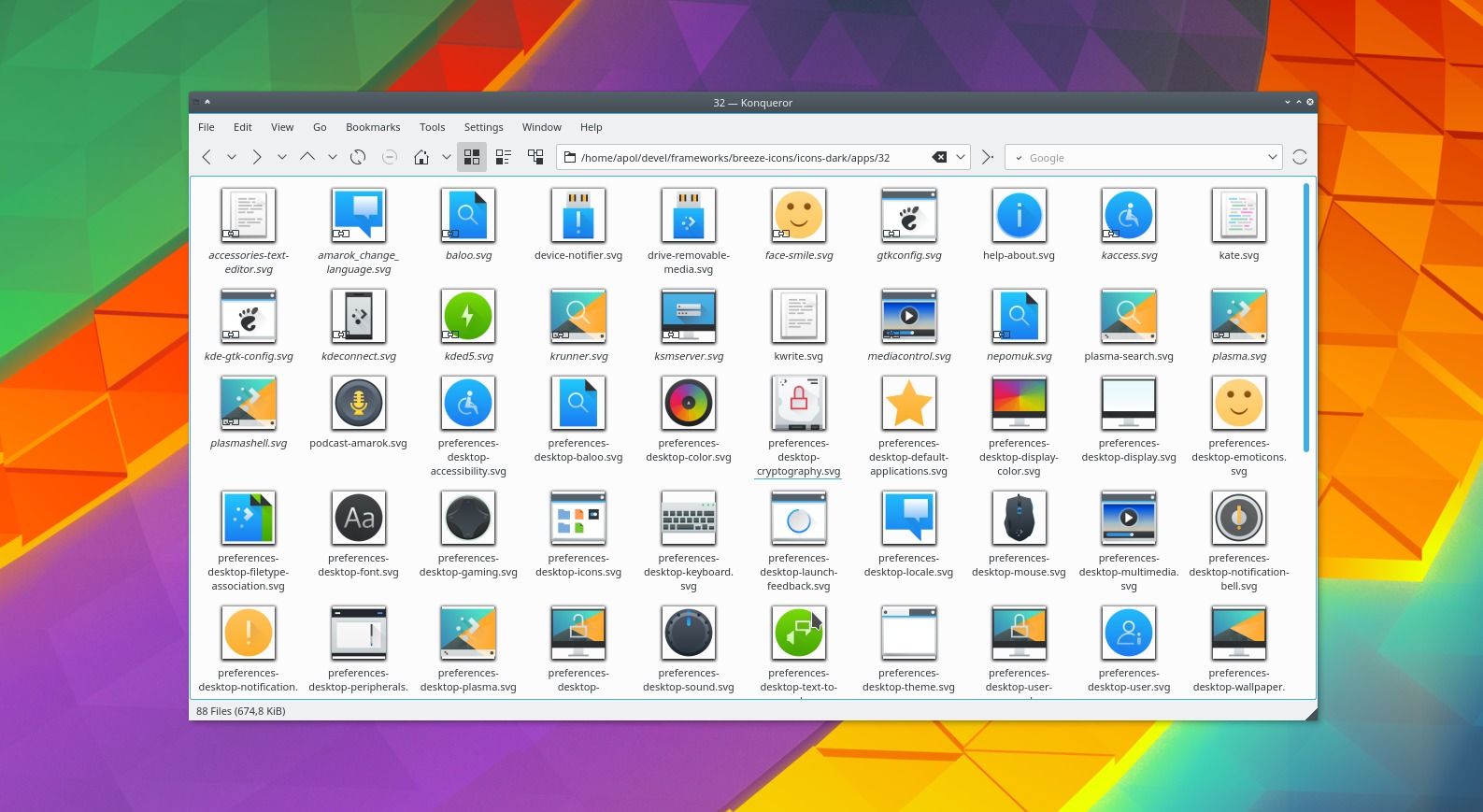The image size is (1483, 812).
Task: Click the plasmashell.svg file name
Action: point(249,443)
